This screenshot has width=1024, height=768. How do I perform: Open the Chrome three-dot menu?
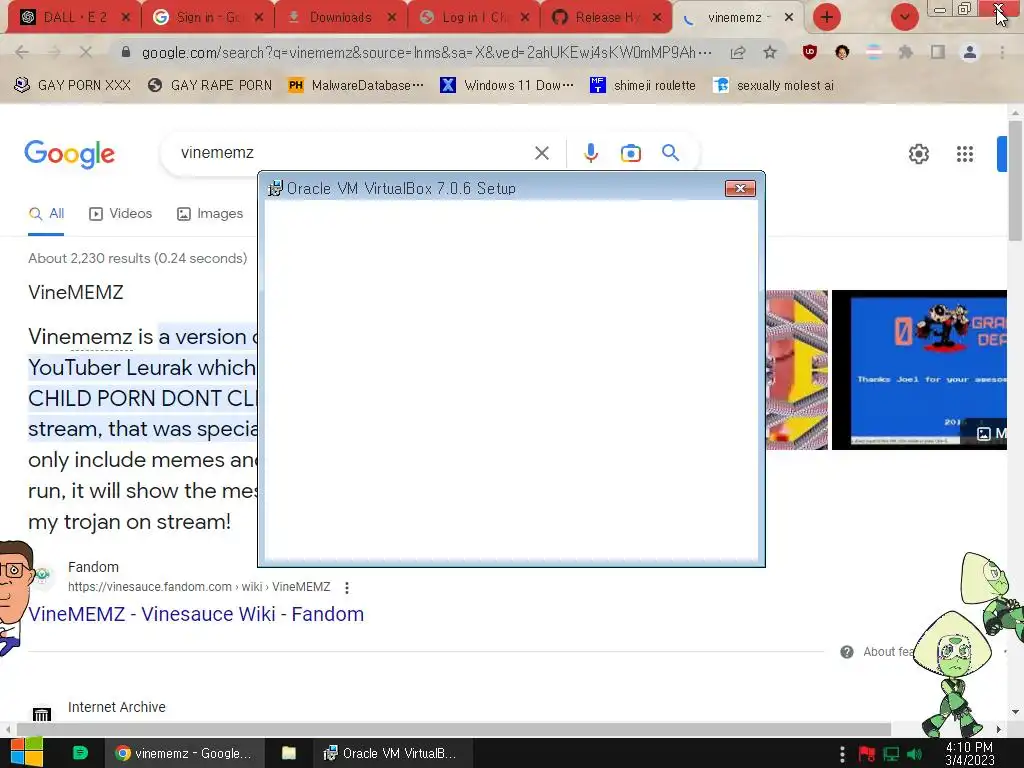click(1002, 52)
